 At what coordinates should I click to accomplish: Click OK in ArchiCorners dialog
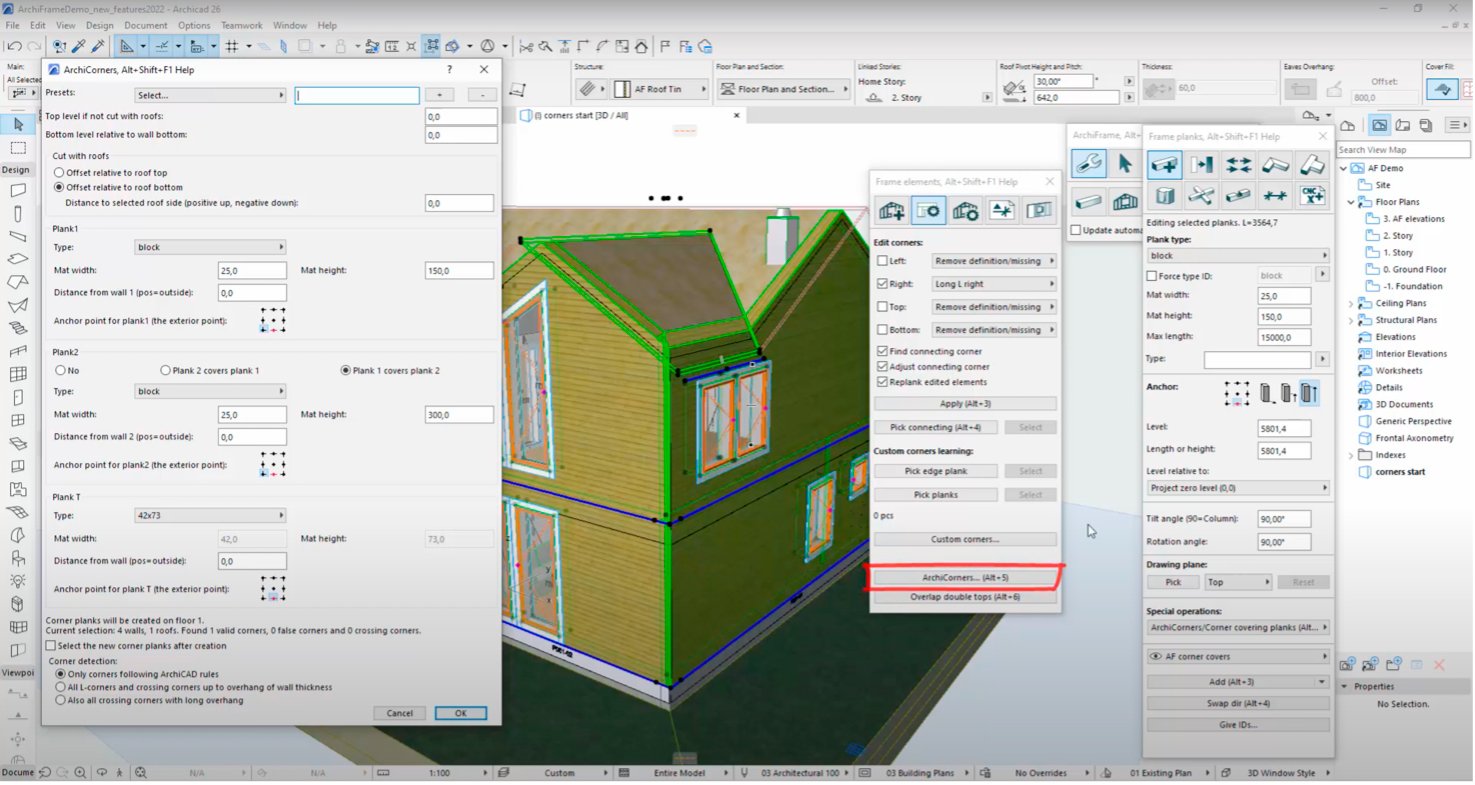click(x=460, y=713)
